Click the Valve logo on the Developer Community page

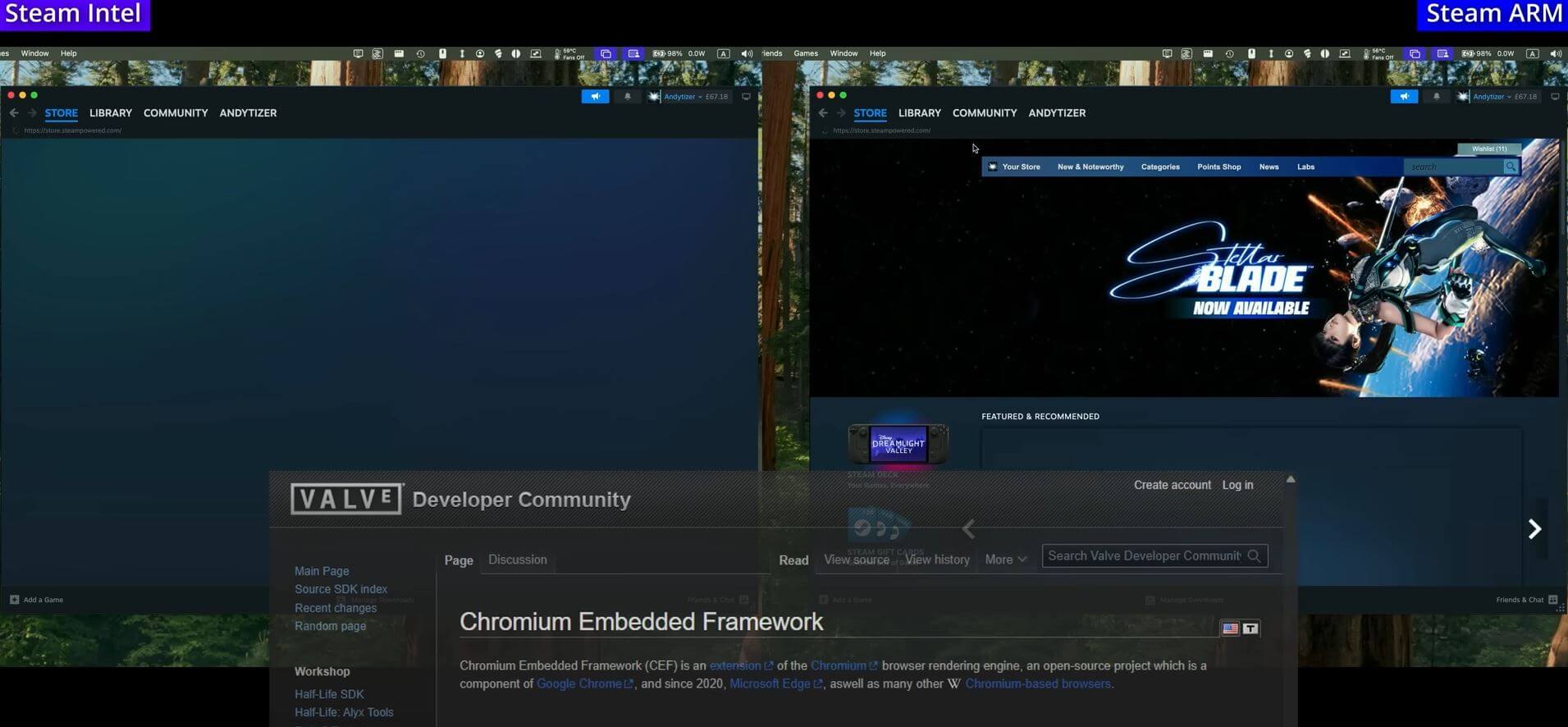pyautogui.click(x=347, y=499)
